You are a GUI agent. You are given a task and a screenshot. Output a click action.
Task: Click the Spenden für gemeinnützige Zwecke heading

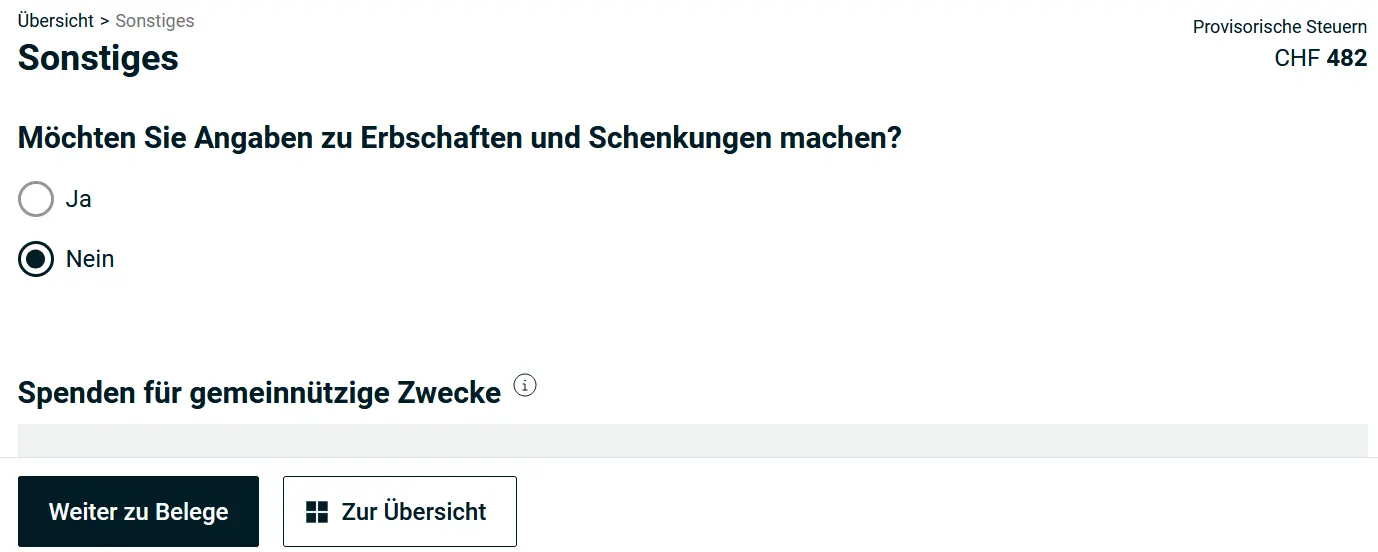click(259, 393)
